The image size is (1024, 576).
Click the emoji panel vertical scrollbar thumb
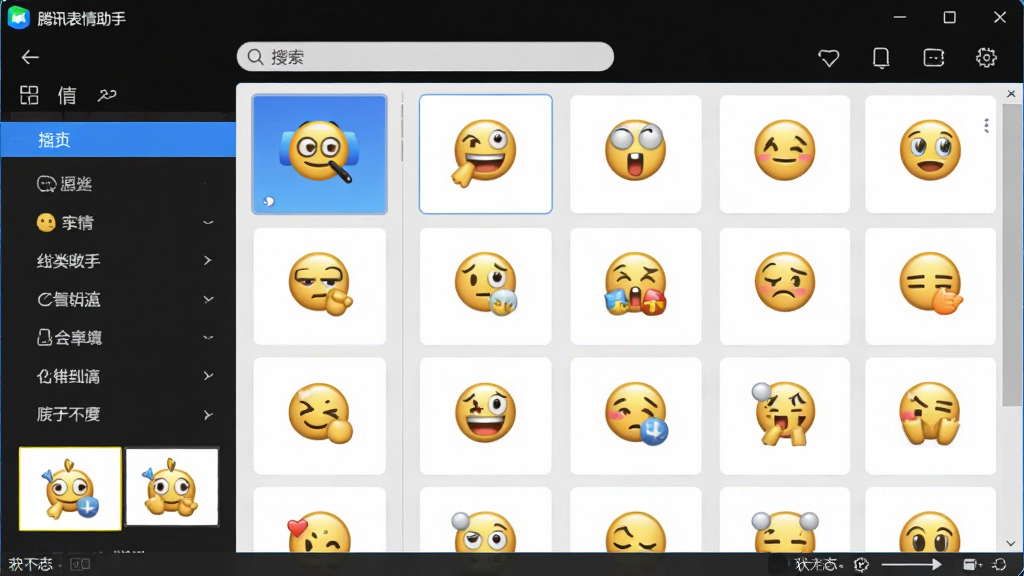click(1011, 255)
